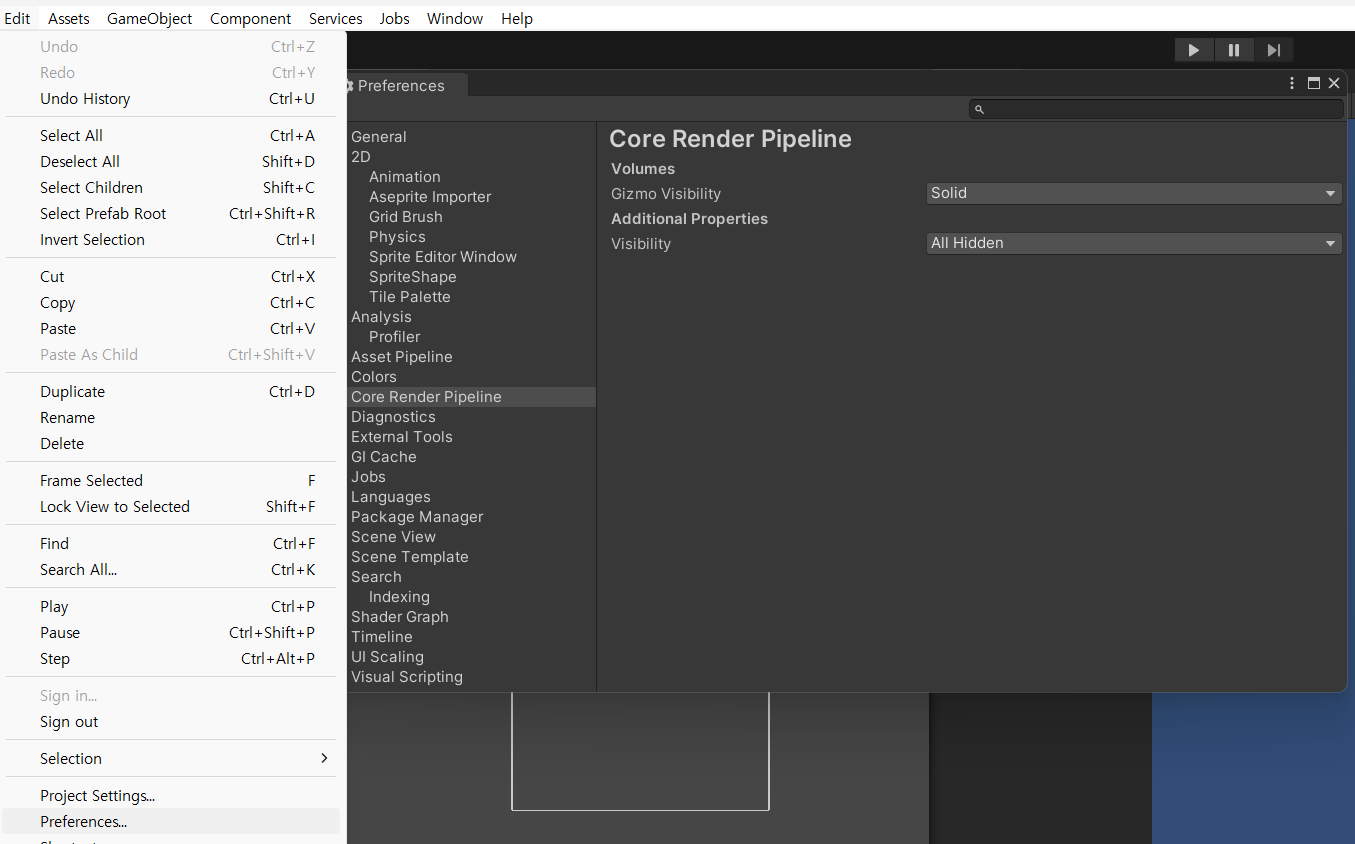Choose Duplicate from Edit menu
This screenshot has width=1355, height=844.
172,391
